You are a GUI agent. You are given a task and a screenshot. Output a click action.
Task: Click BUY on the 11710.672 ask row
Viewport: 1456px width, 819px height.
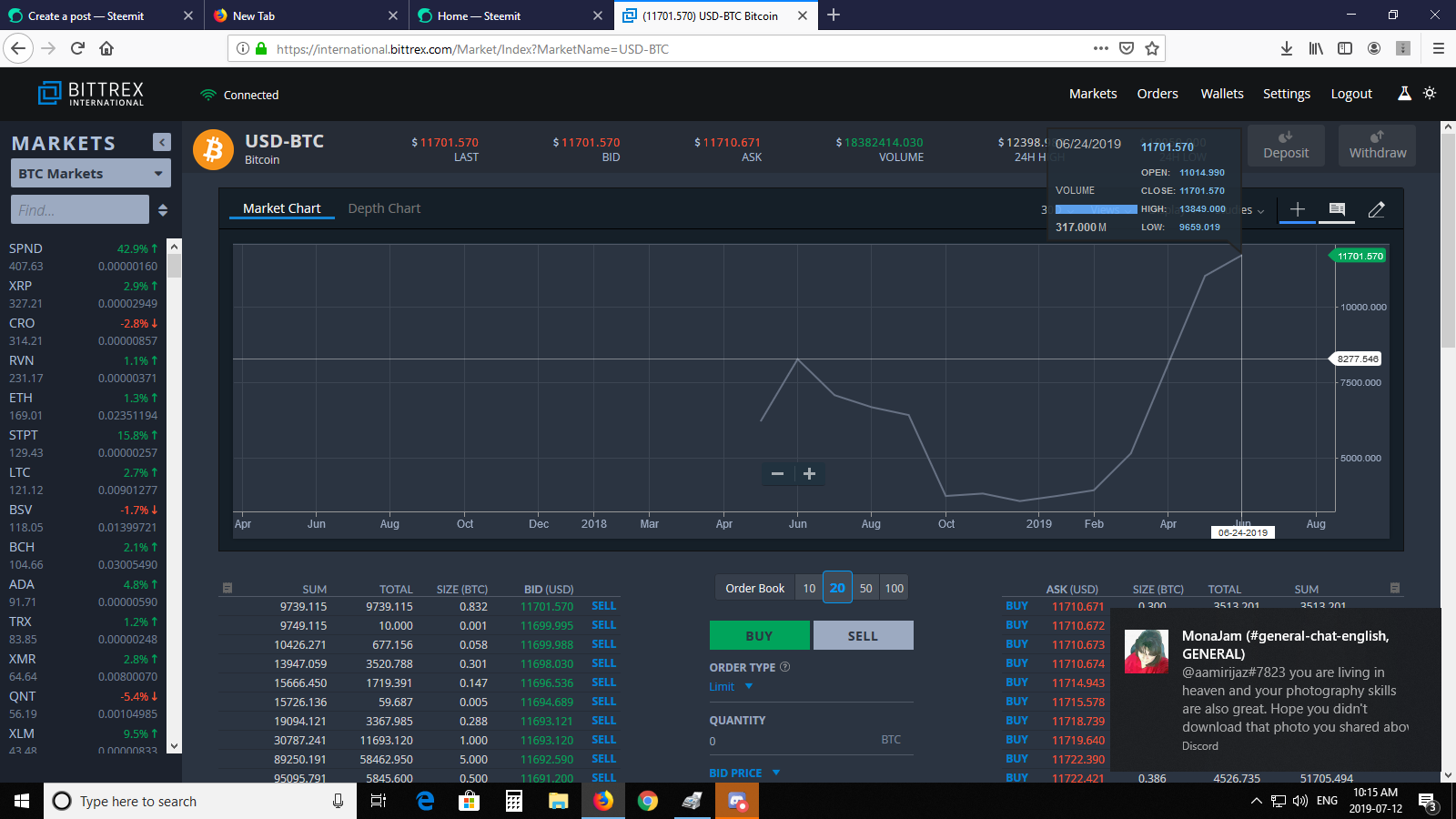pos(1016,625)
